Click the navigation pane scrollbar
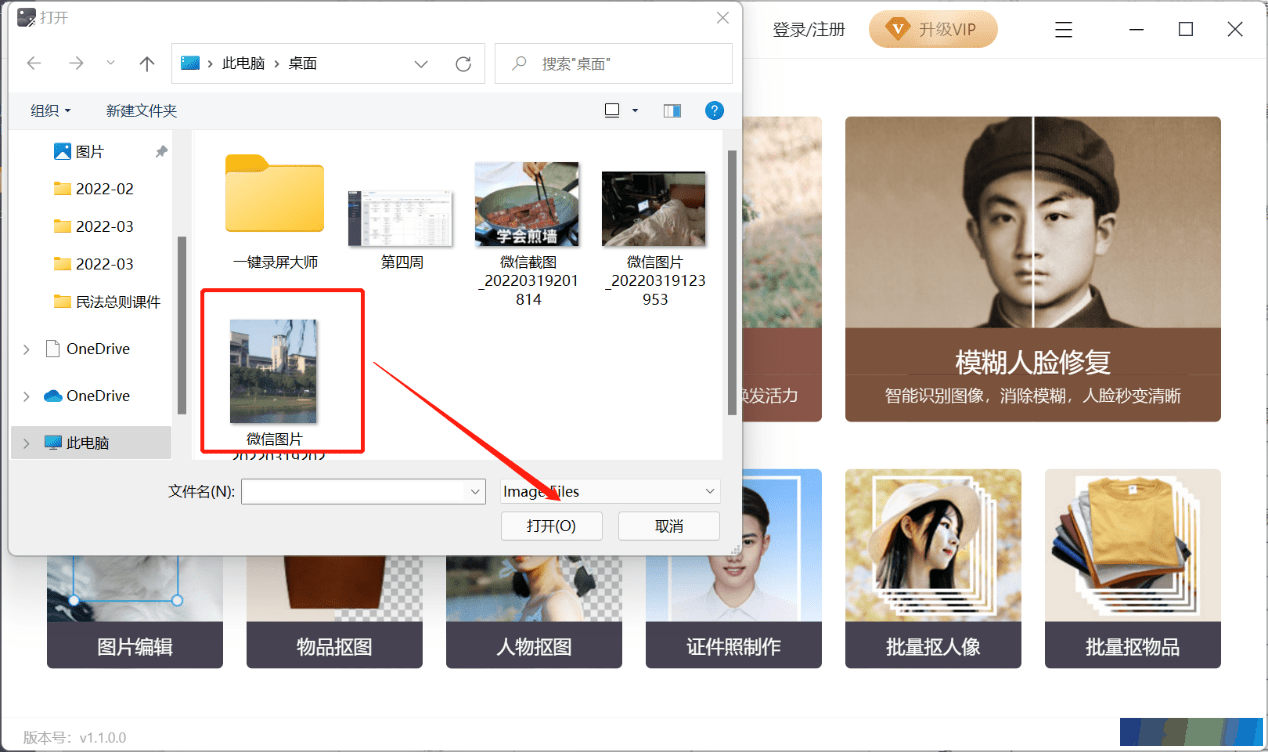This screenshot has width=1268, height=752. click(x=181, y=325)
